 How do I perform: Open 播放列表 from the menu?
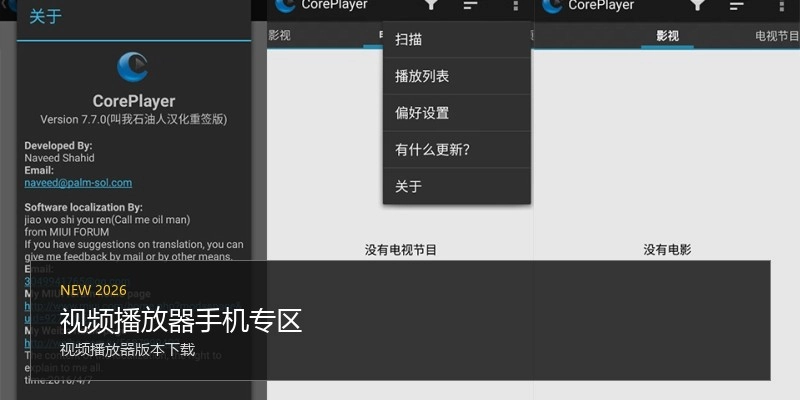[x=457, y=76]
